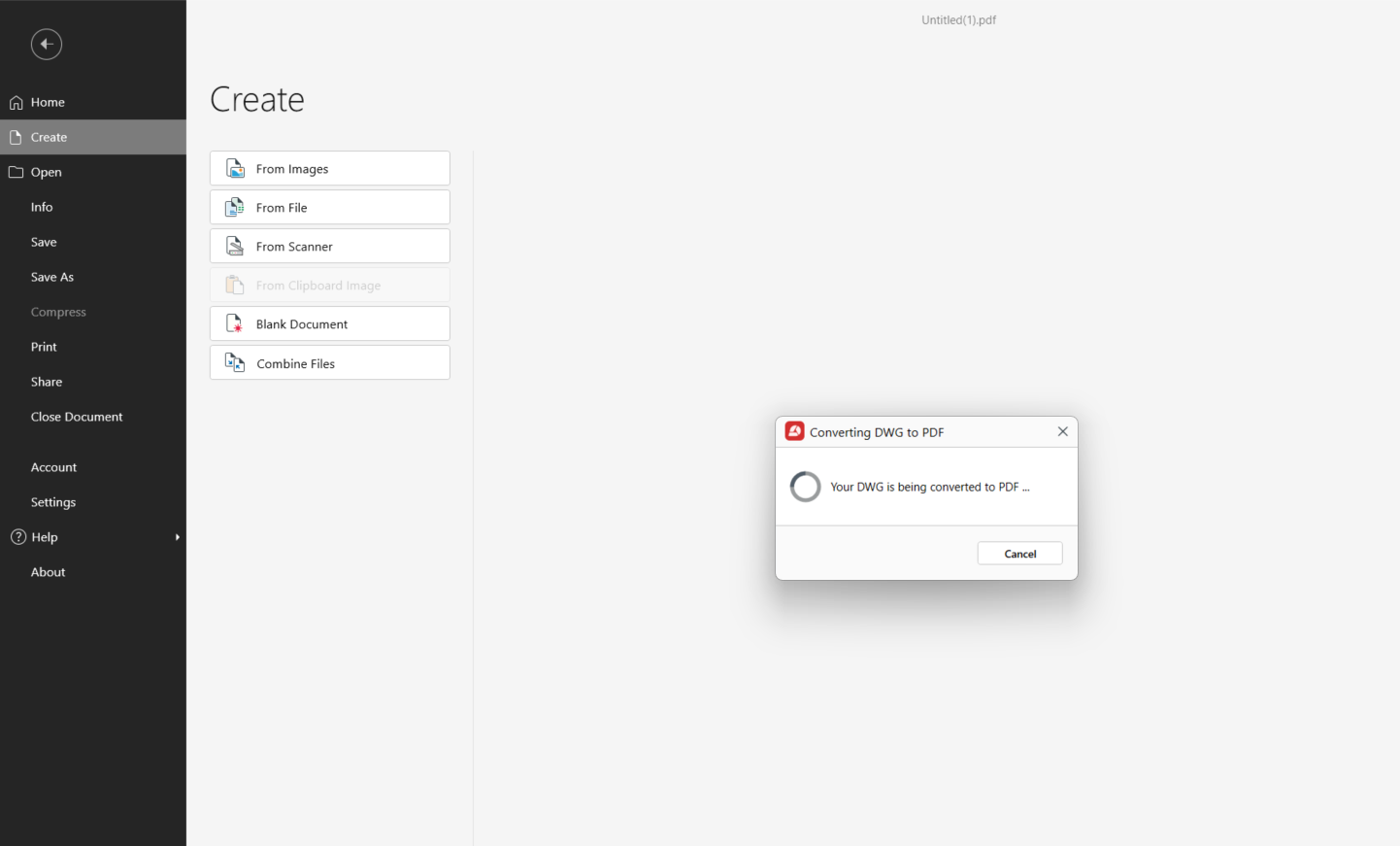Image resolution: width=1400 pixels, height=846 pixels.
Task: Select Share in the sidebar
Action: [47, 382]
